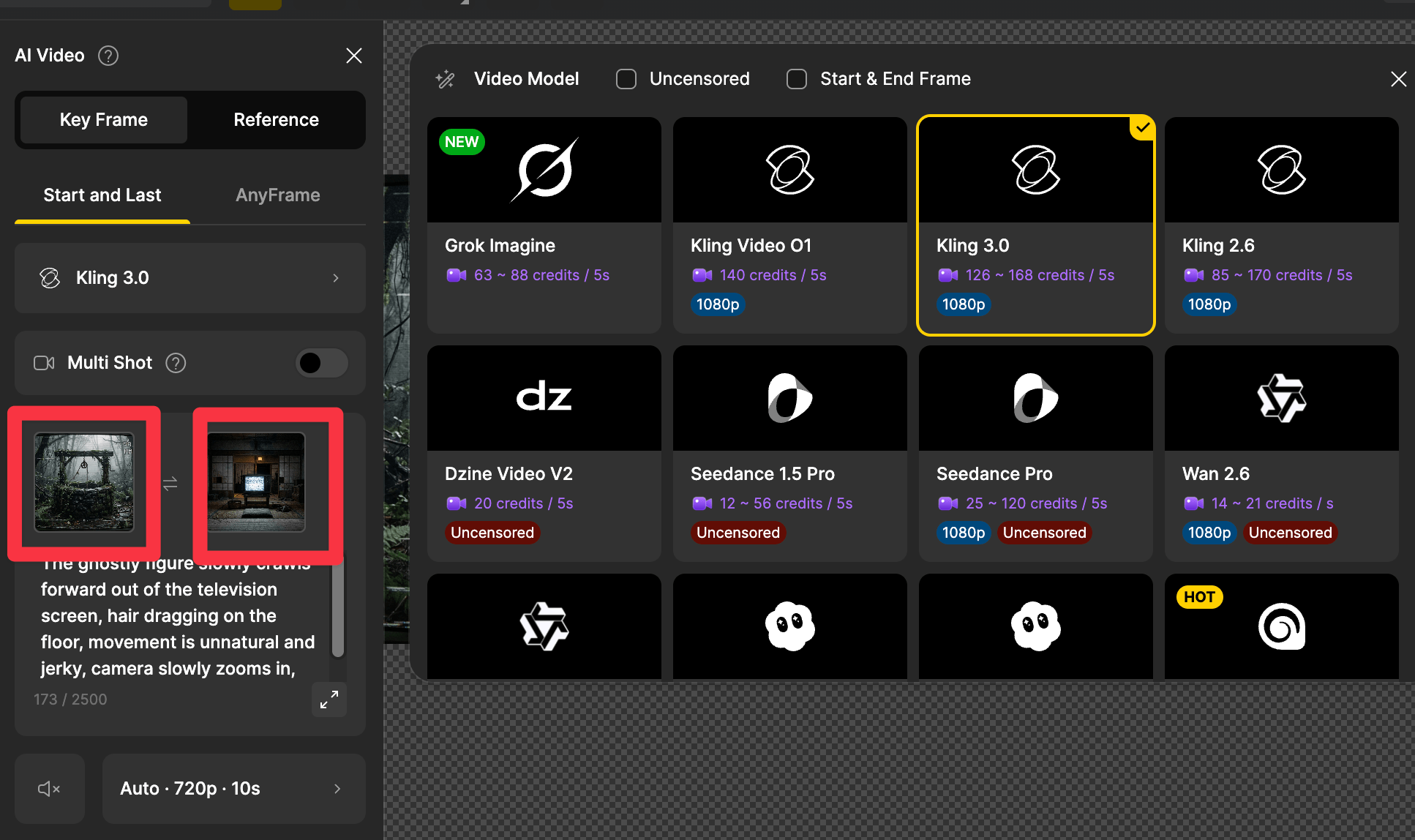
Task: Check the Start & End Frame checkbox
Action: click(x=797, y=79)
